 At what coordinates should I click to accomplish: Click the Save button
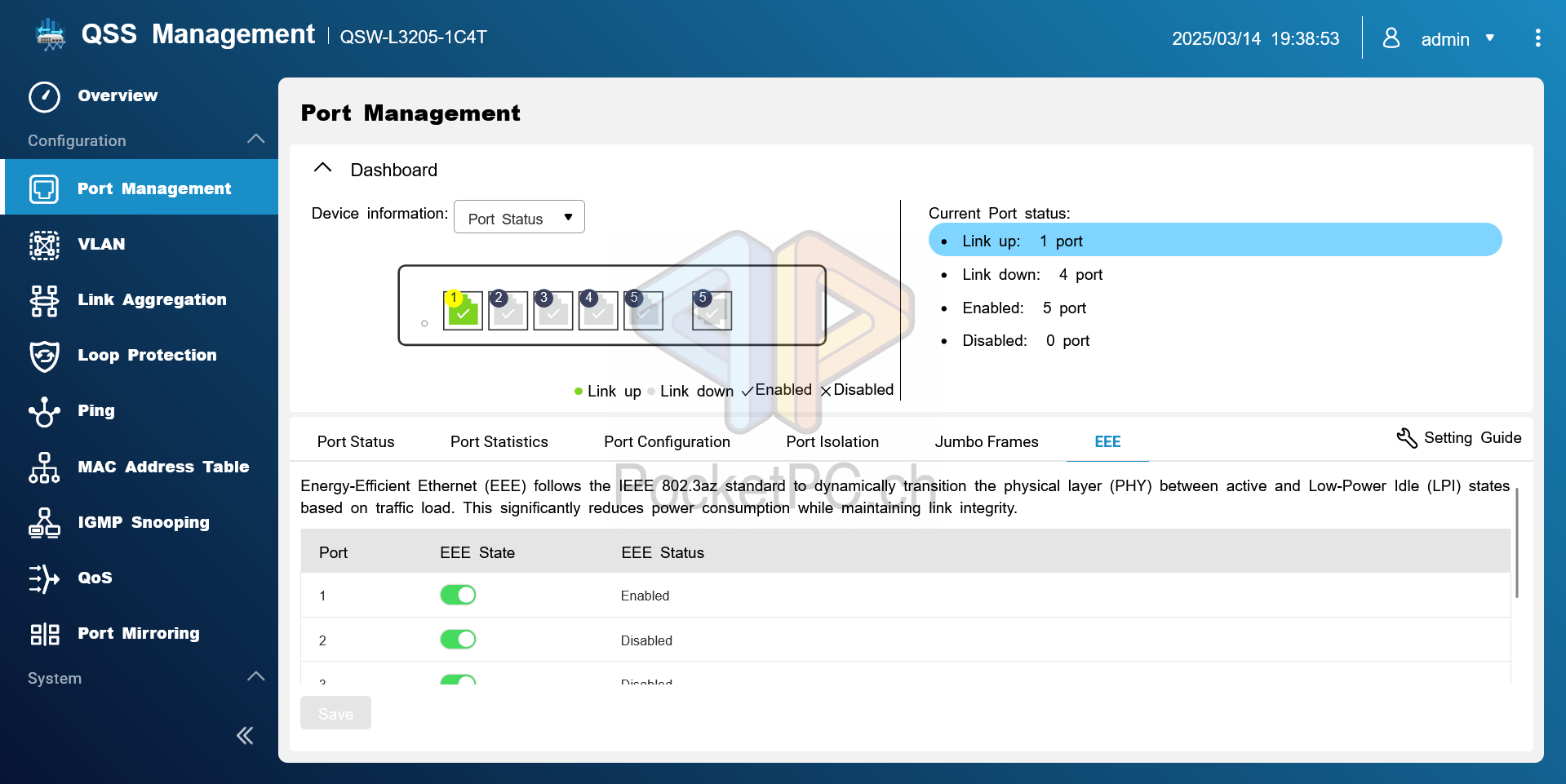335,713
